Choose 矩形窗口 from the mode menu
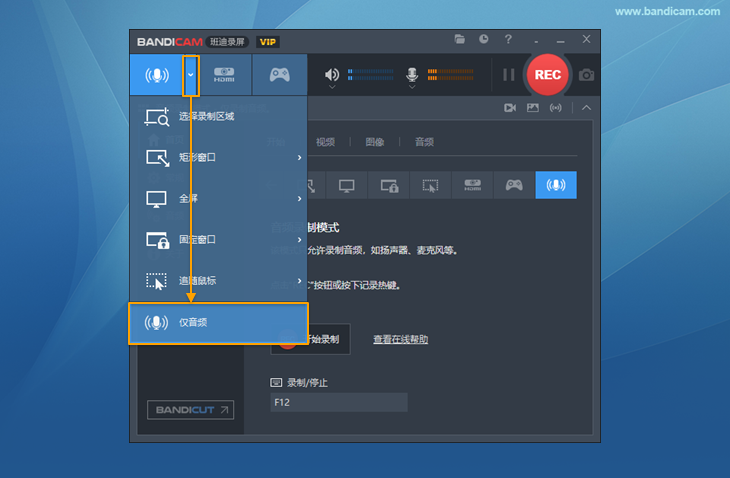Viewport: 730px width, 478px height. [x=218, y=157]
